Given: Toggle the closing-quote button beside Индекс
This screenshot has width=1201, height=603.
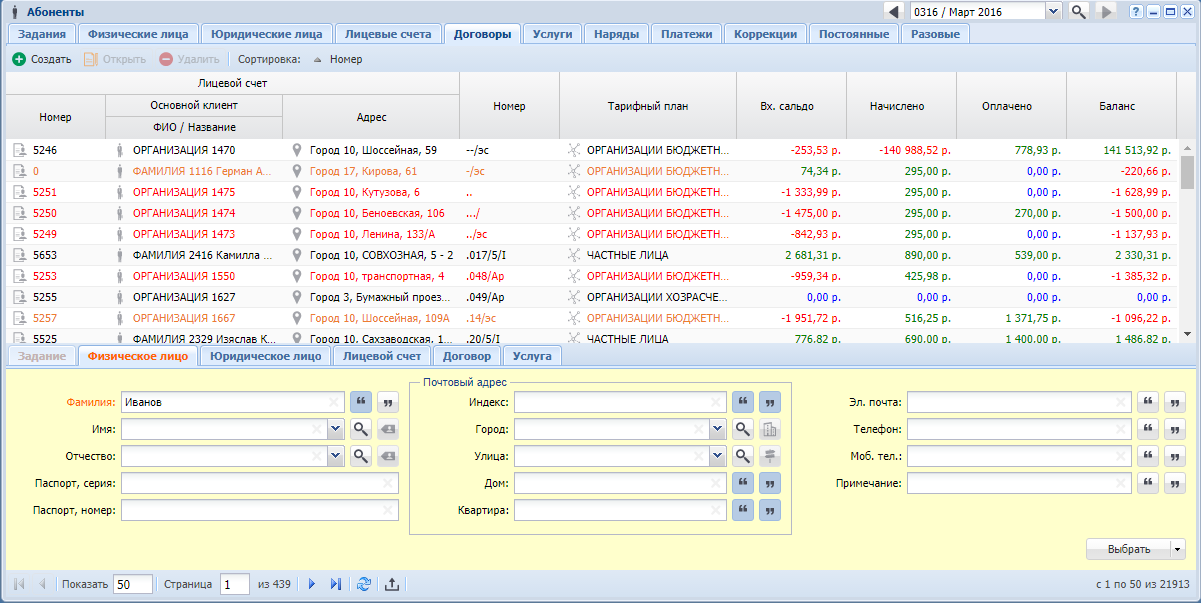Looking at the screenshot, I should tap(769, 402).
